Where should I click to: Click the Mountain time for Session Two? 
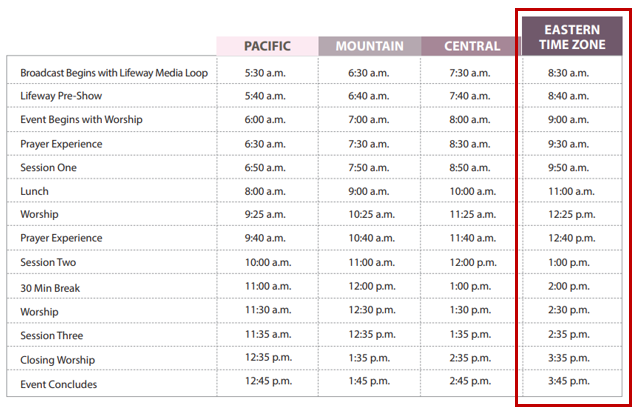tap(369, 262)
